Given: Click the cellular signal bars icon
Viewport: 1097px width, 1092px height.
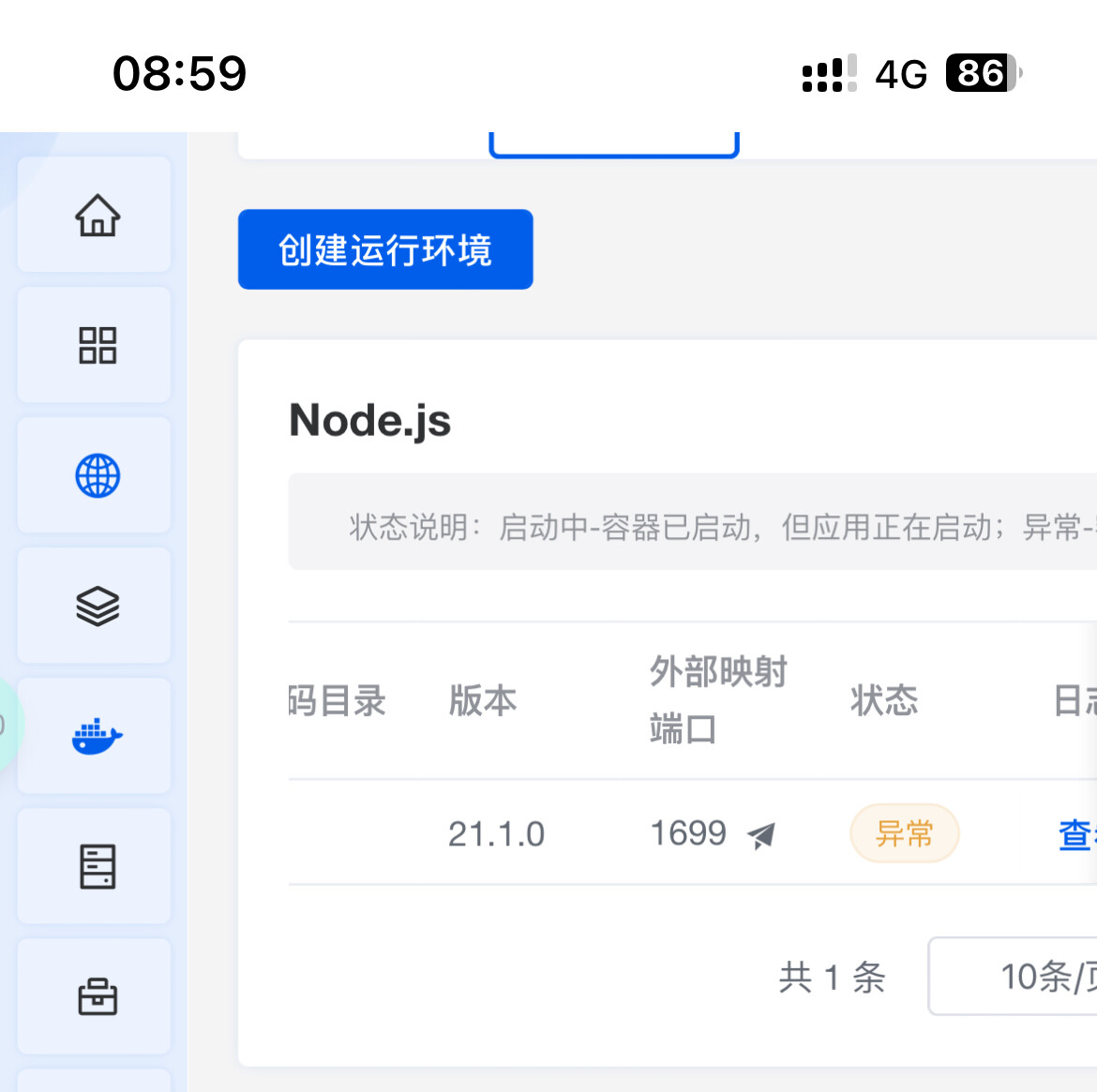Looking at the screenshot, I should [829, 73].
